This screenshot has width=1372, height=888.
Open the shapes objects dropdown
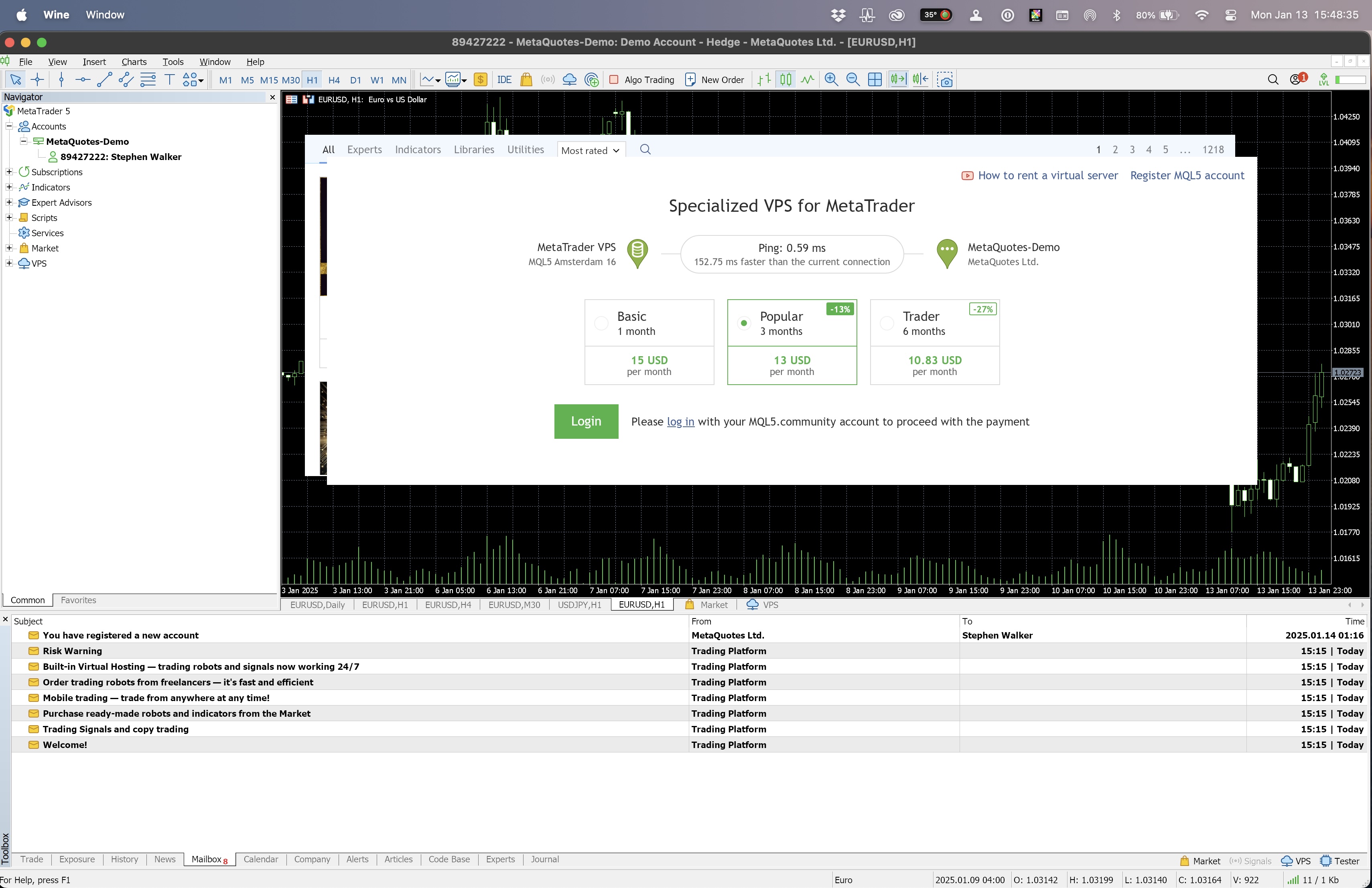coord(193,79)
